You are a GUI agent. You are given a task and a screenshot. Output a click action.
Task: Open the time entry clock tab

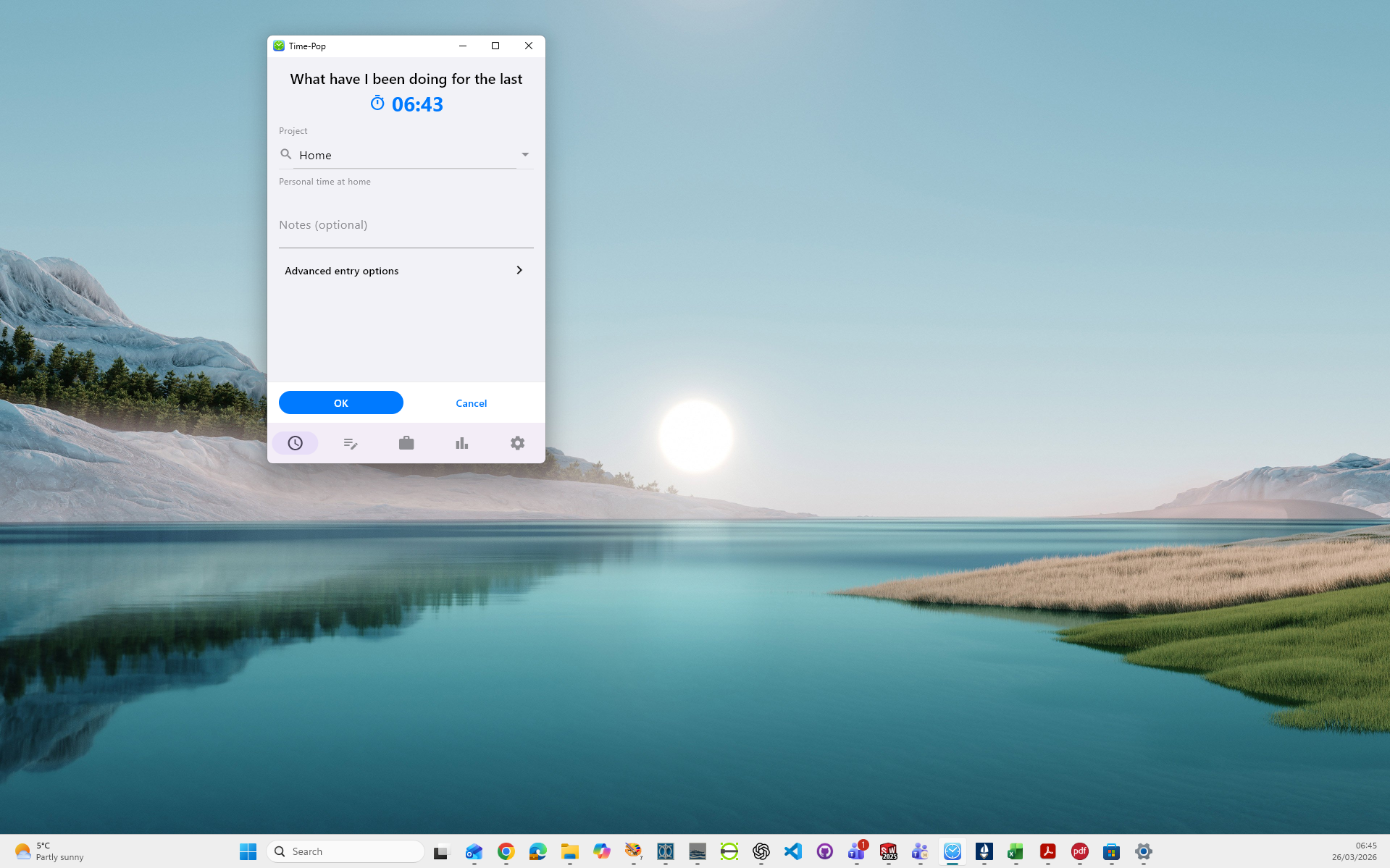point(295,443)
